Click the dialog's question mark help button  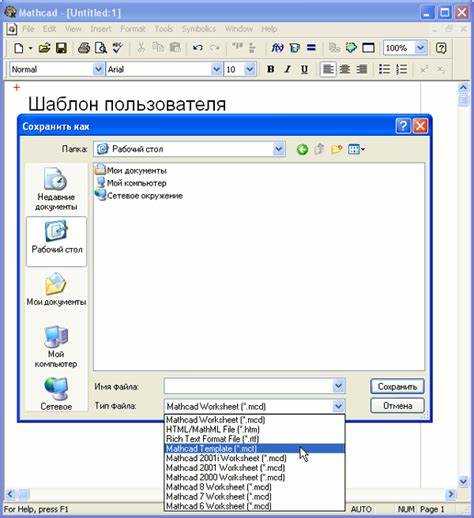point(403,126)
